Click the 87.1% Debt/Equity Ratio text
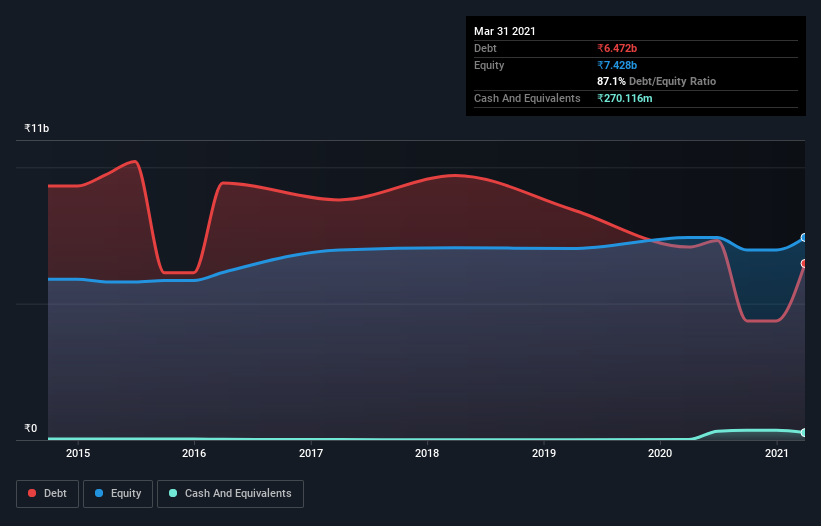This screenshot has height=526, width=821. coord(657,81)
